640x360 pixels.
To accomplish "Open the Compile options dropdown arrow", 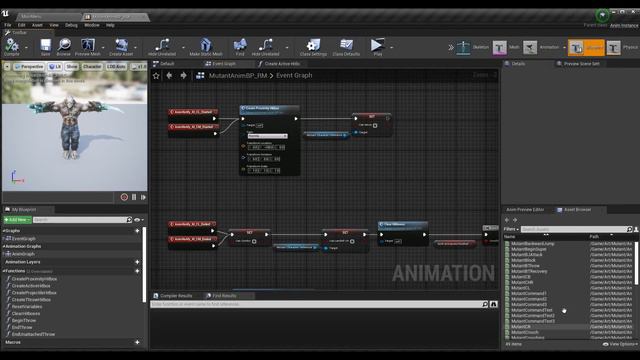I will (x=27, y=48).
